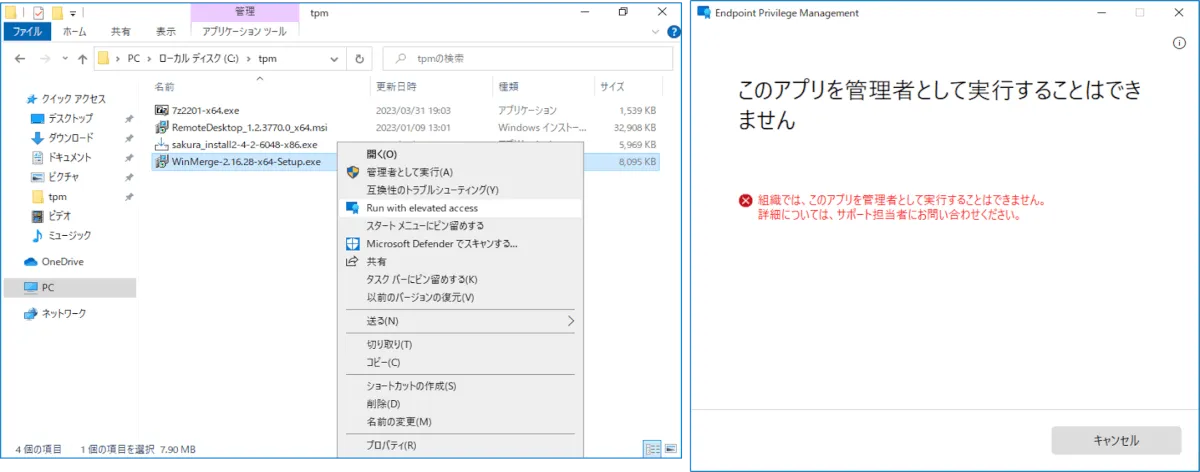Switch to large icons view in status bar
The height and width of the screenshot is (472, 1200).
(670, 449)
